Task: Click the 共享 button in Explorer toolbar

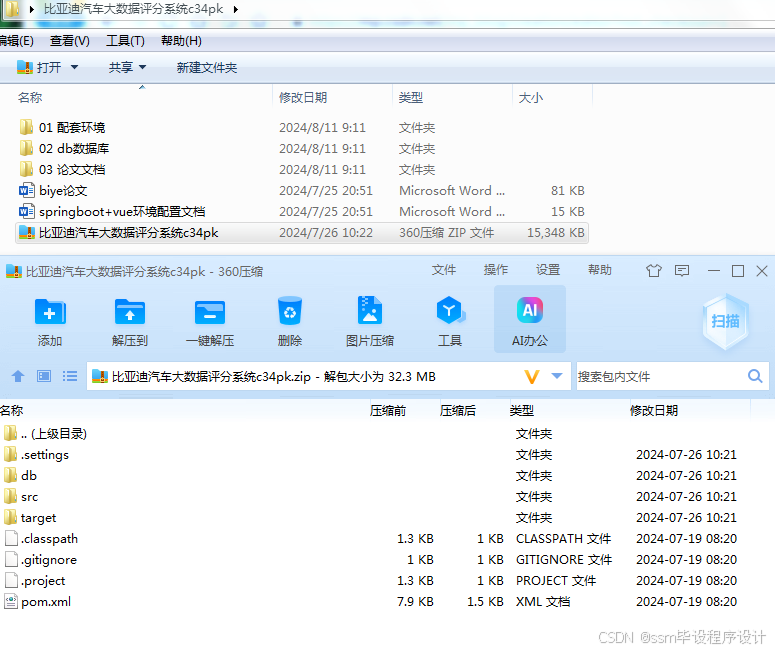Action: (121, 67)
